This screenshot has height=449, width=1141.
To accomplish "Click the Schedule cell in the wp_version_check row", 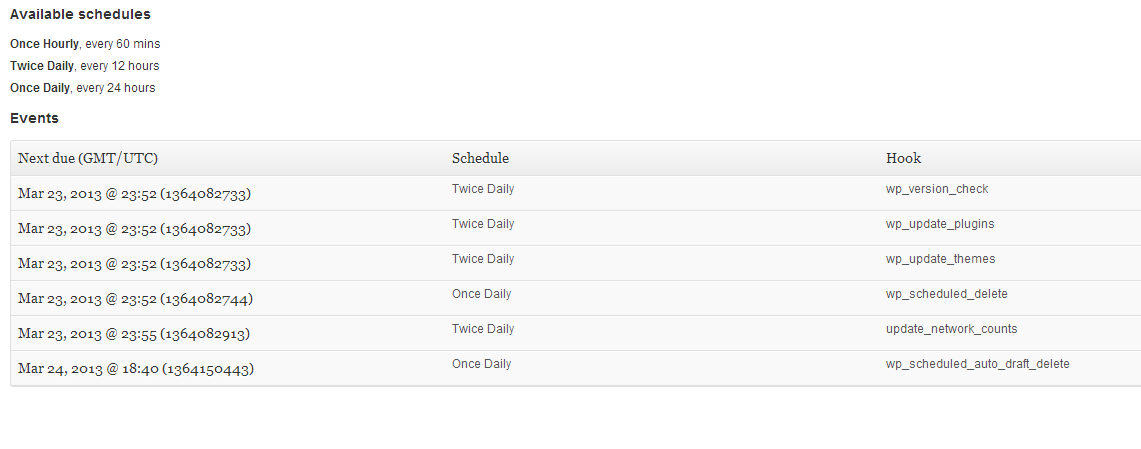I will point(483,189).
